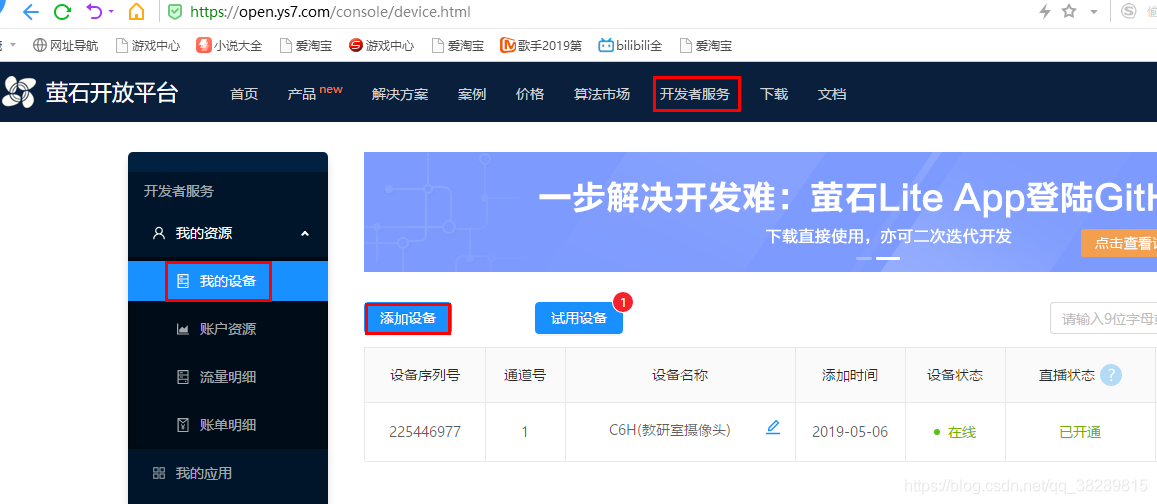This screenshot has width=1157, height=504.
Task: Open 小说大全 bookmark
Action: tap(229, 46)
